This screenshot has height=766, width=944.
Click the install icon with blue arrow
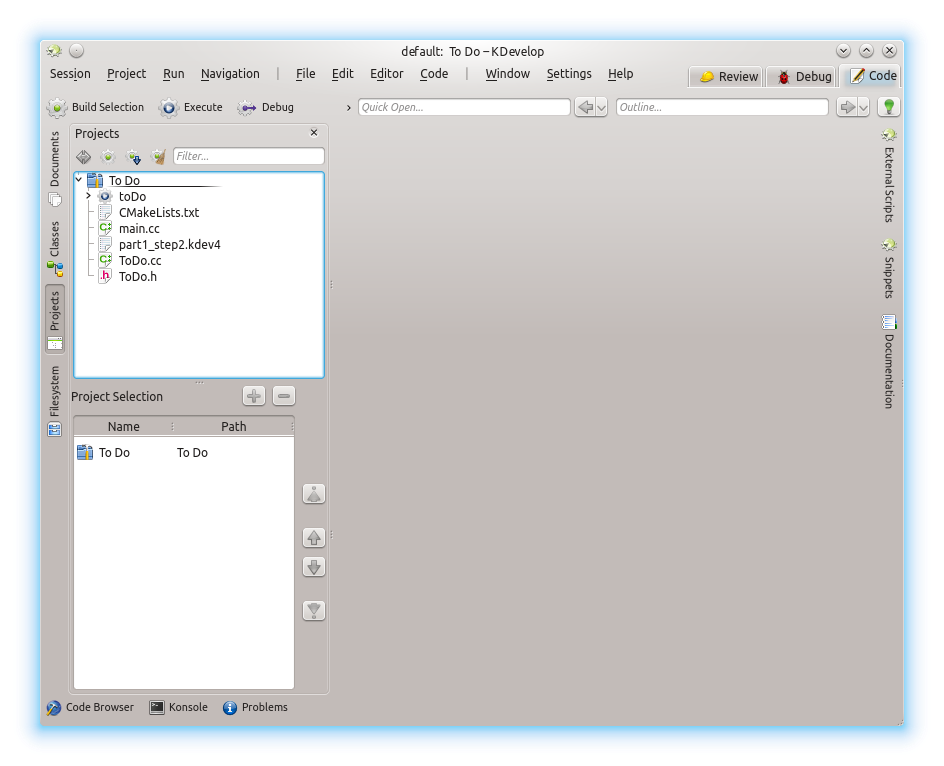coord(133,157)
